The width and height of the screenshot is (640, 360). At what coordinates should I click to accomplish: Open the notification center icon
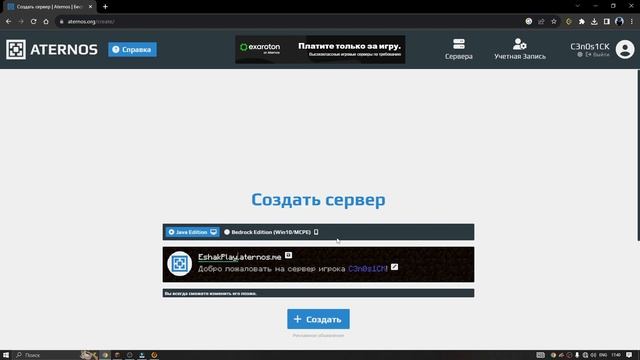point(629,355)
